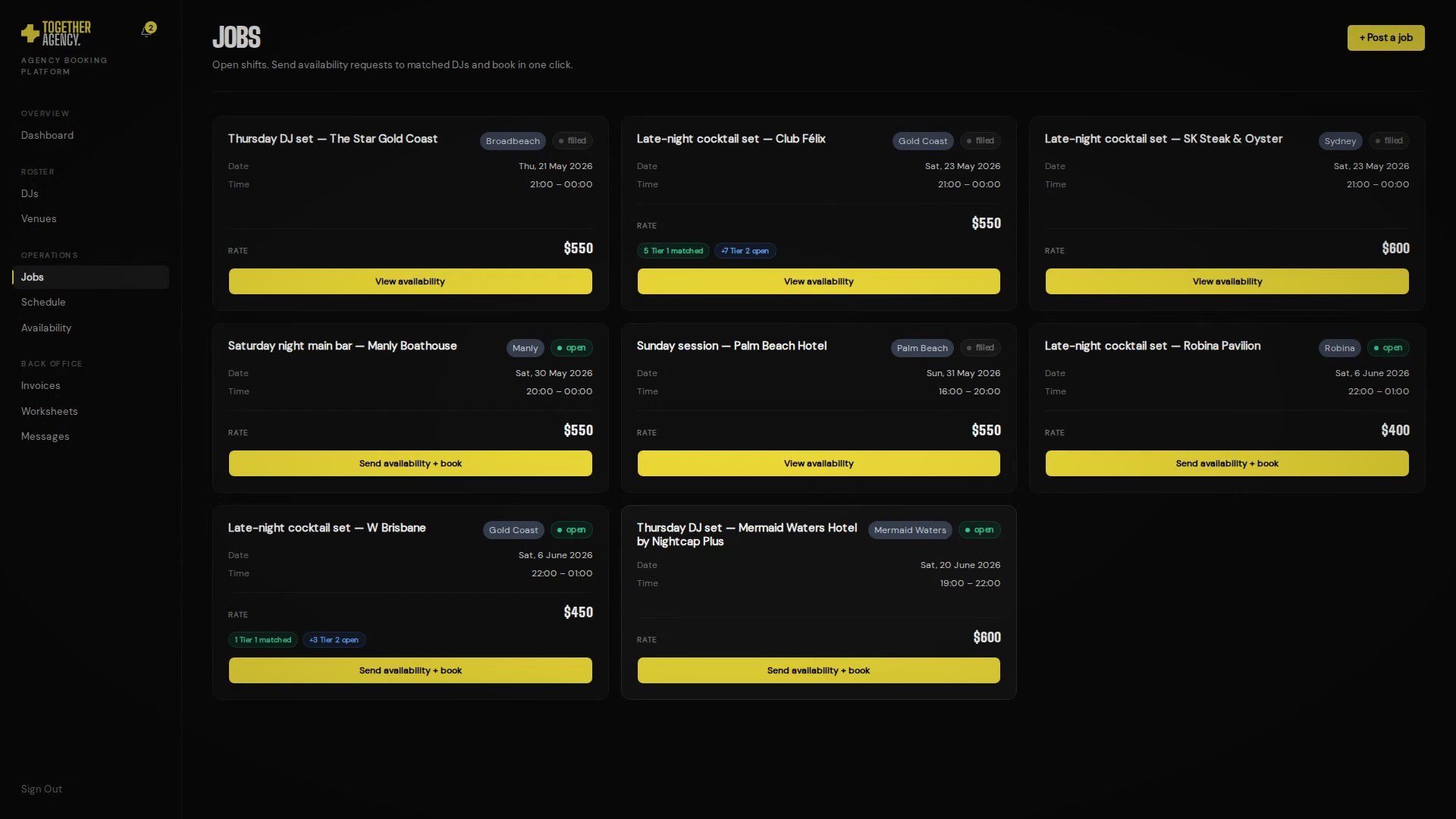
Task: Open the Worksheets page
Action: [49, 411]
